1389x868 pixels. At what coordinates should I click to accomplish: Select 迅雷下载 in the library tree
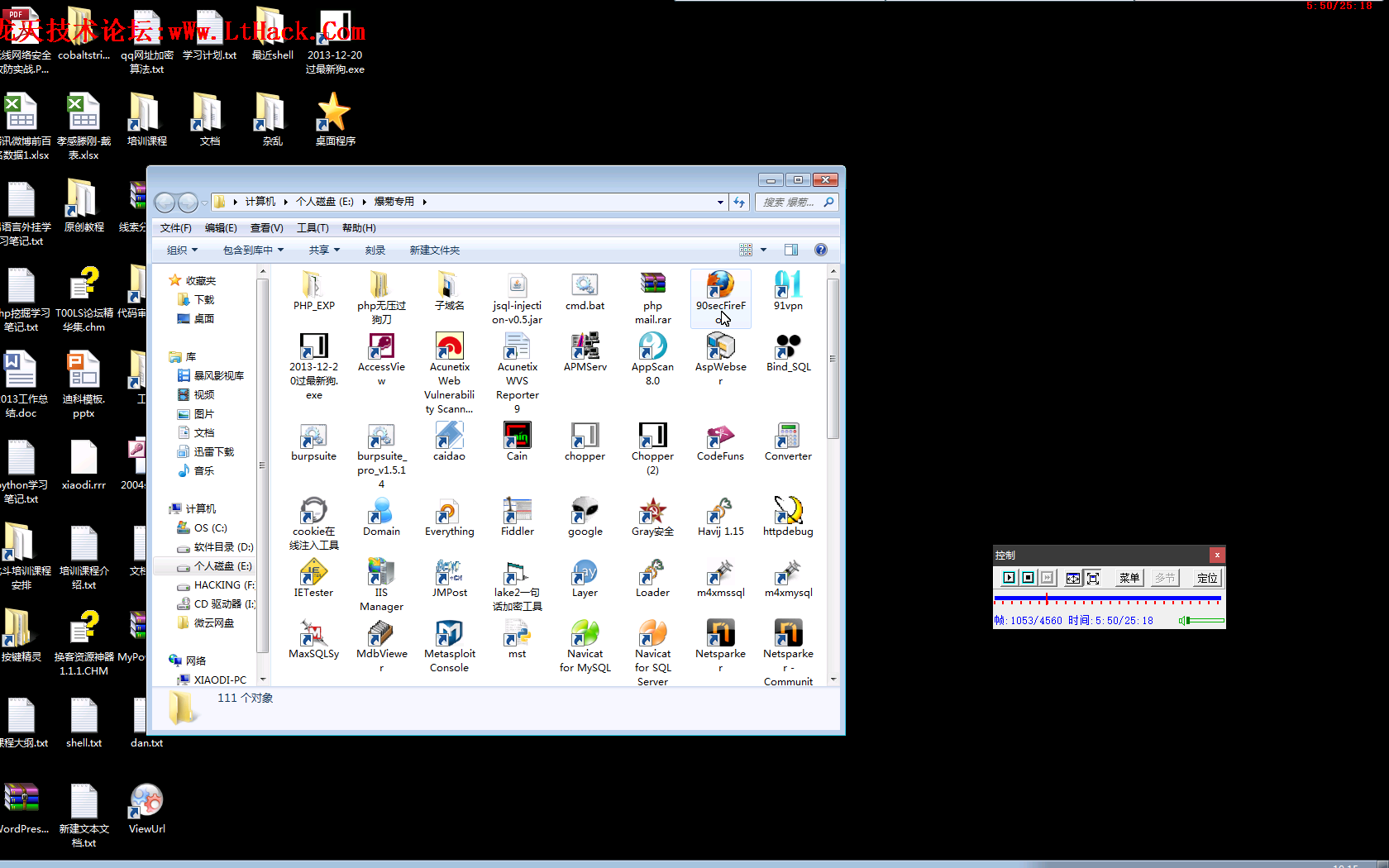[206, 452]
